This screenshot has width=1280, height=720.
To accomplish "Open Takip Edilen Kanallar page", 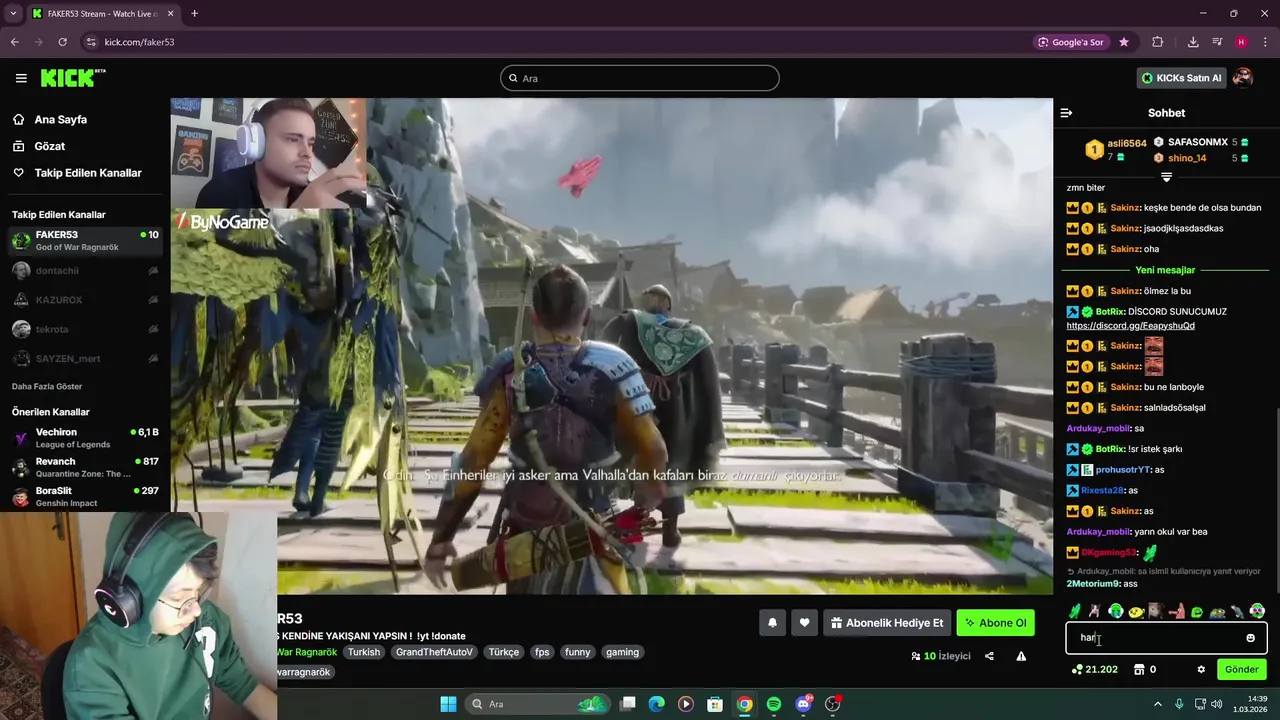I will pyautogui.click(x=88, y=173).
